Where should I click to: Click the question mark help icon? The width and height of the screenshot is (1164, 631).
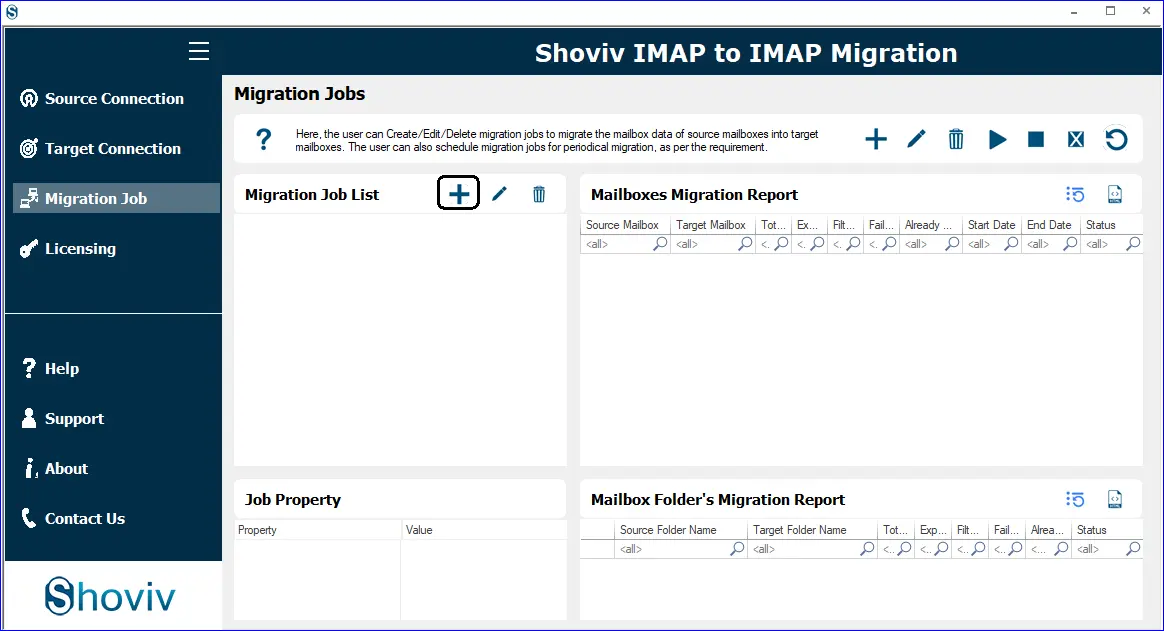(x=264, y=139)
